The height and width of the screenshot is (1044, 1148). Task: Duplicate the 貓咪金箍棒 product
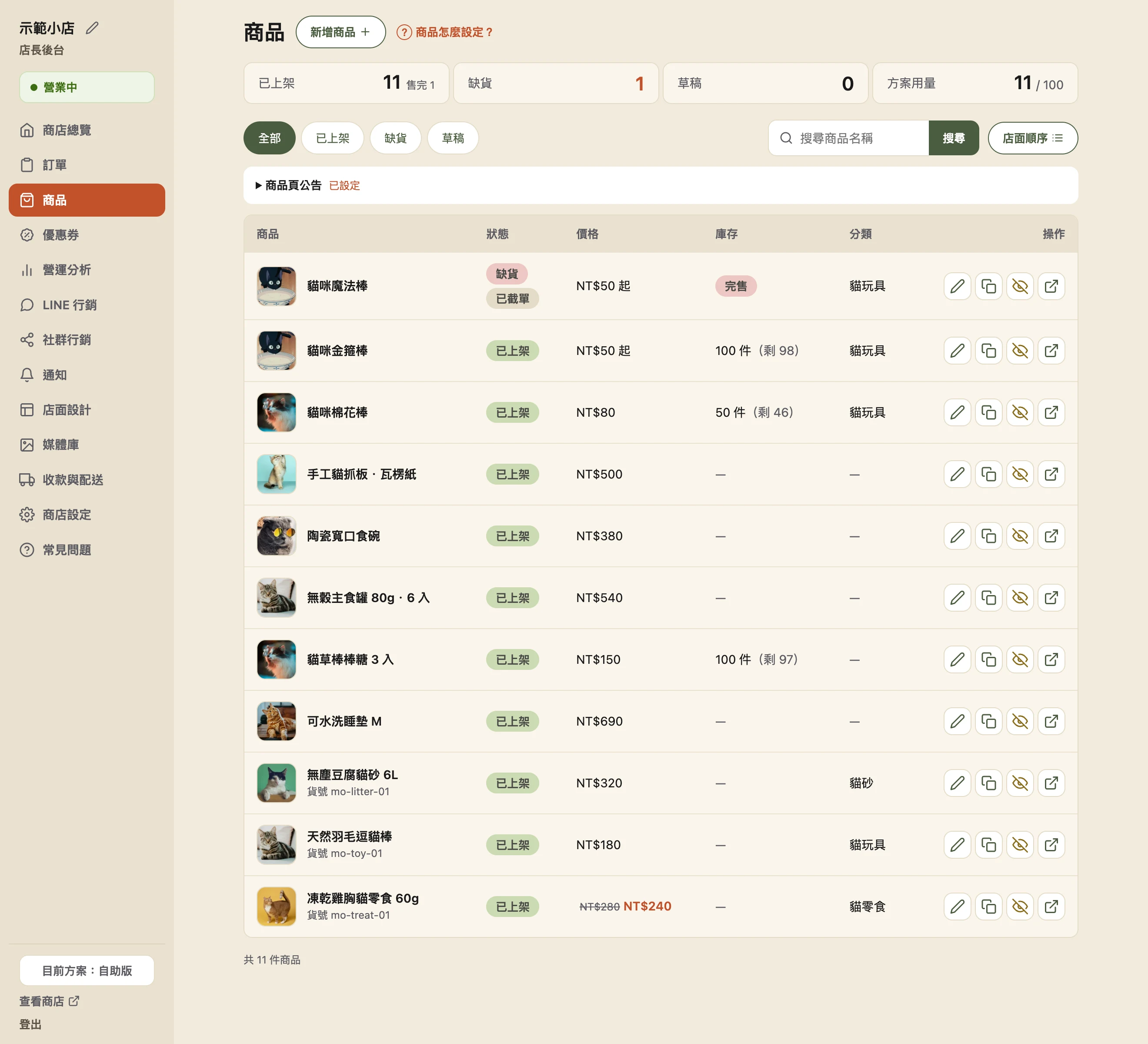click(x=988, y=351)
